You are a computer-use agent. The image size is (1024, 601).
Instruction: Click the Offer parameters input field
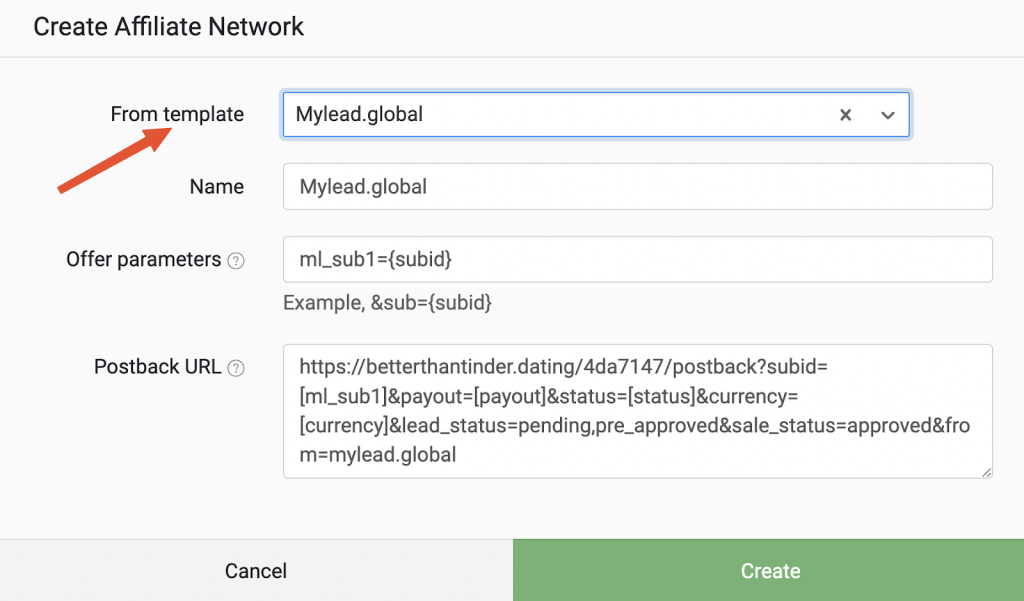click(637, 259)
